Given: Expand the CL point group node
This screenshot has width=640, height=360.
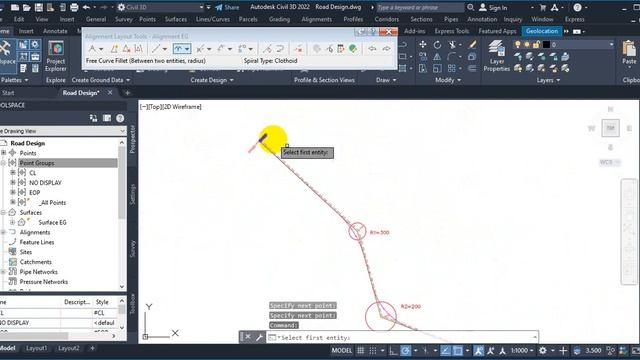Looking at the screenshot, I should 13,173.
